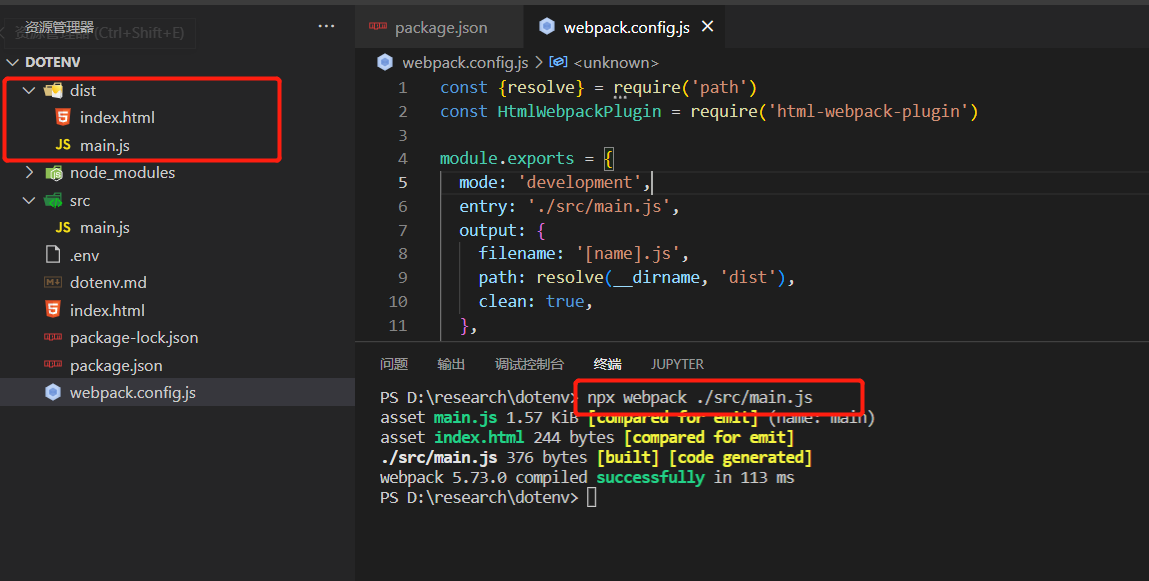Click the webpack icon in the breadcrumb
This screenshot has height=581, width=1149.
(x=385, y=62)
